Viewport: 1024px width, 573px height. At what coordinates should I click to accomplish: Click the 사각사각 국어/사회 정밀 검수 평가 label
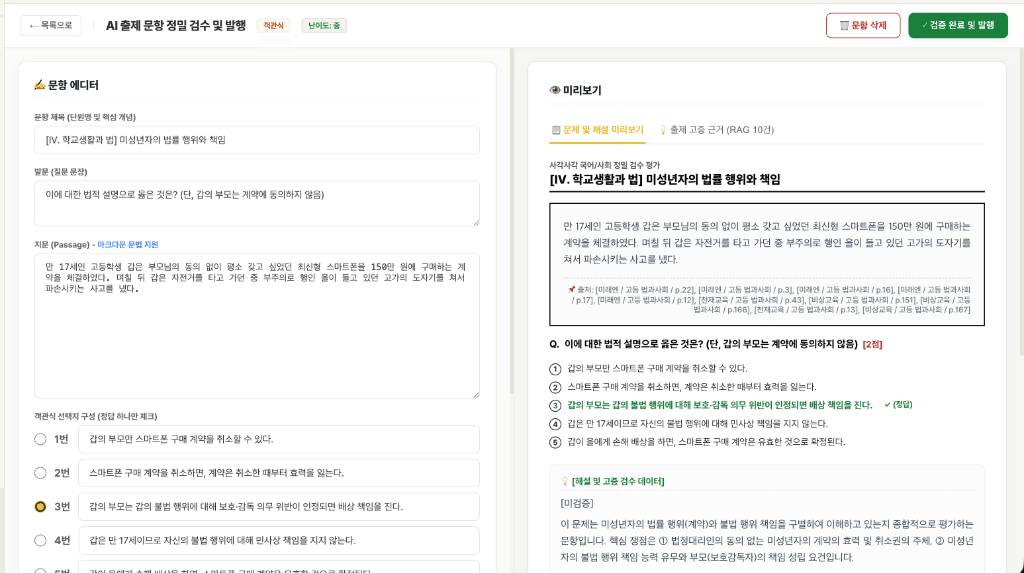[605, 165]
